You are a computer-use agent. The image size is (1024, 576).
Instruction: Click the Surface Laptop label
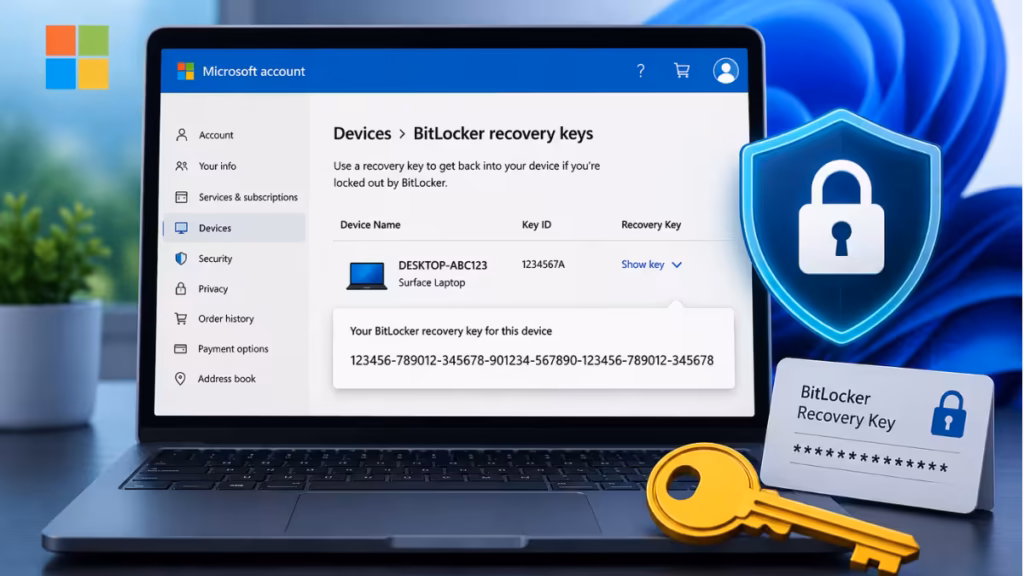pyautogui.click(x=432, y=283)
